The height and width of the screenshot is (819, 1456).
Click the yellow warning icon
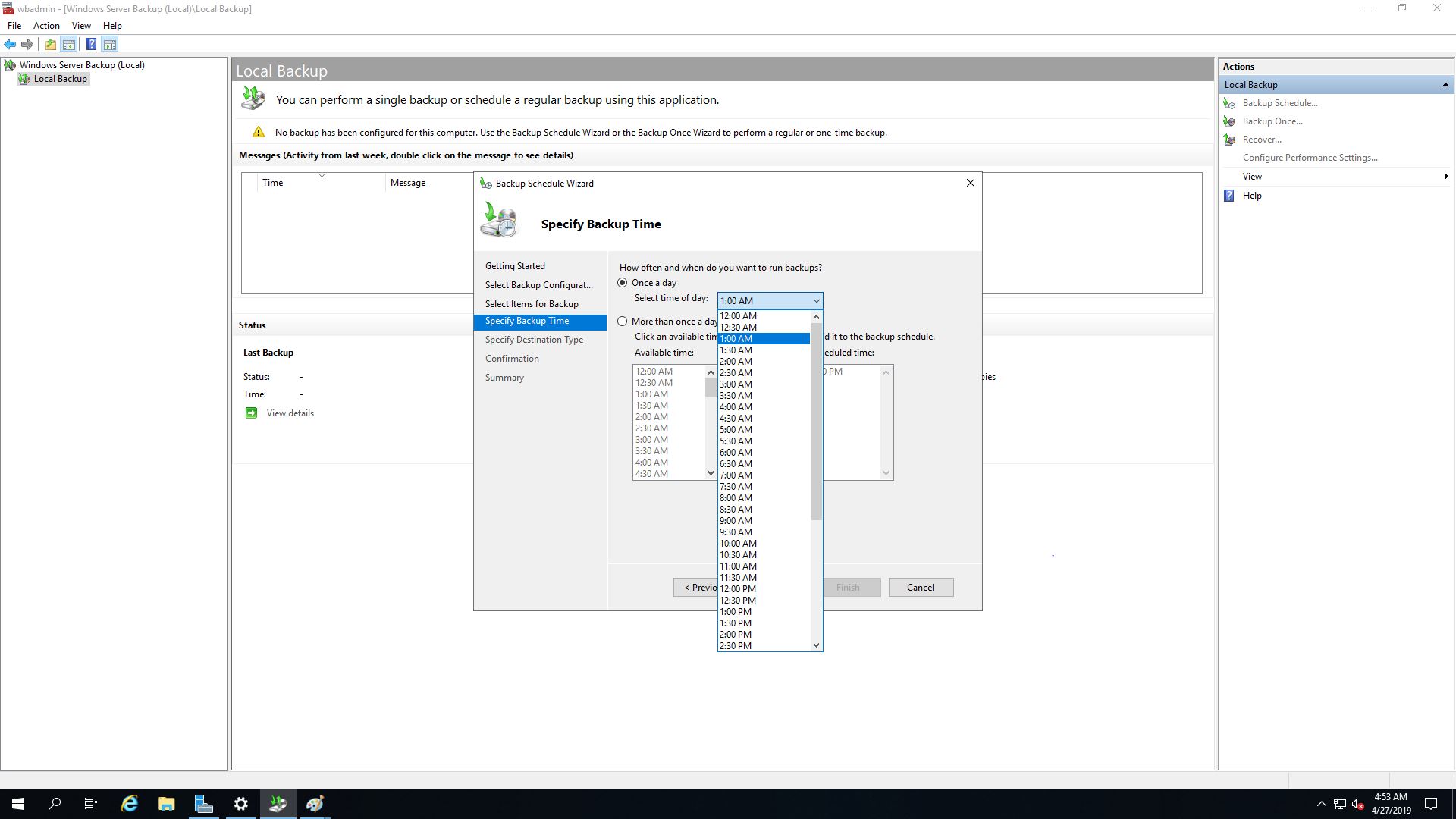click(259, 132)
